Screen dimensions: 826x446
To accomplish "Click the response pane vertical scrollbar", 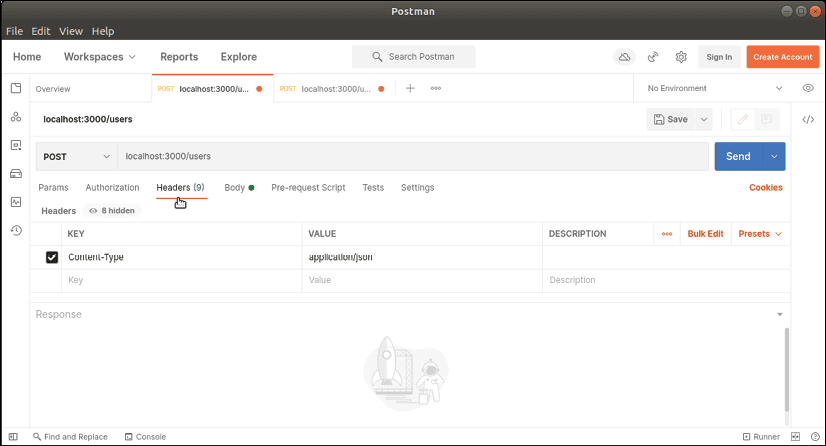I will 787,370.
